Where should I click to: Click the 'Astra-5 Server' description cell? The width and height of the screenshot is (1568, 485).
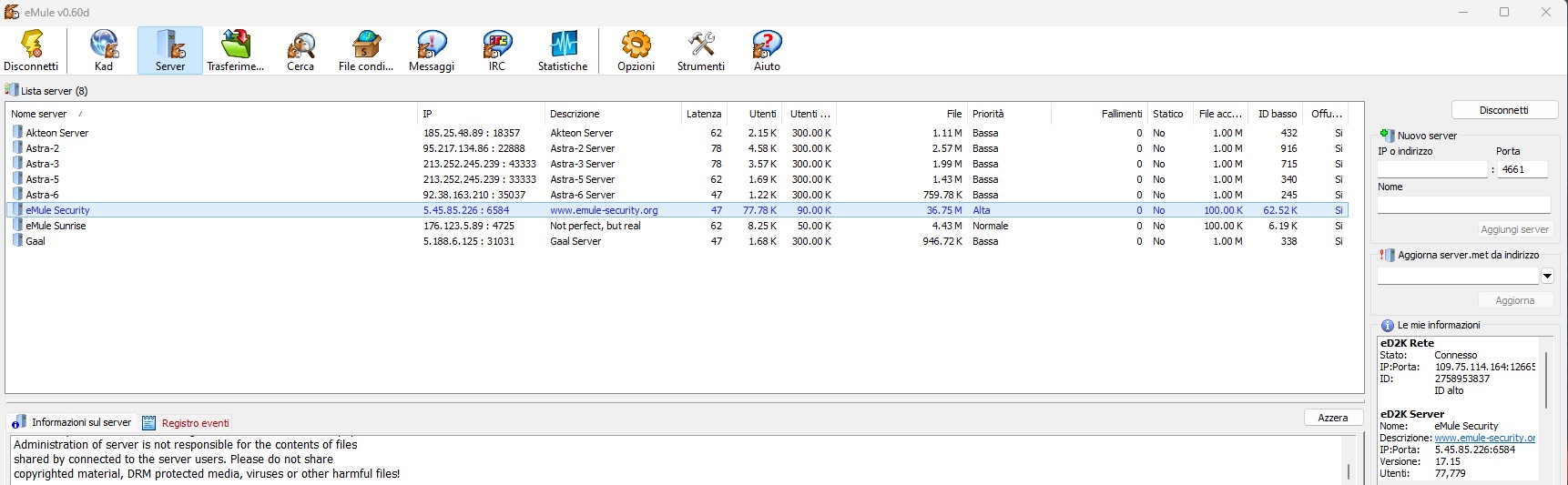tap(582, 179)
